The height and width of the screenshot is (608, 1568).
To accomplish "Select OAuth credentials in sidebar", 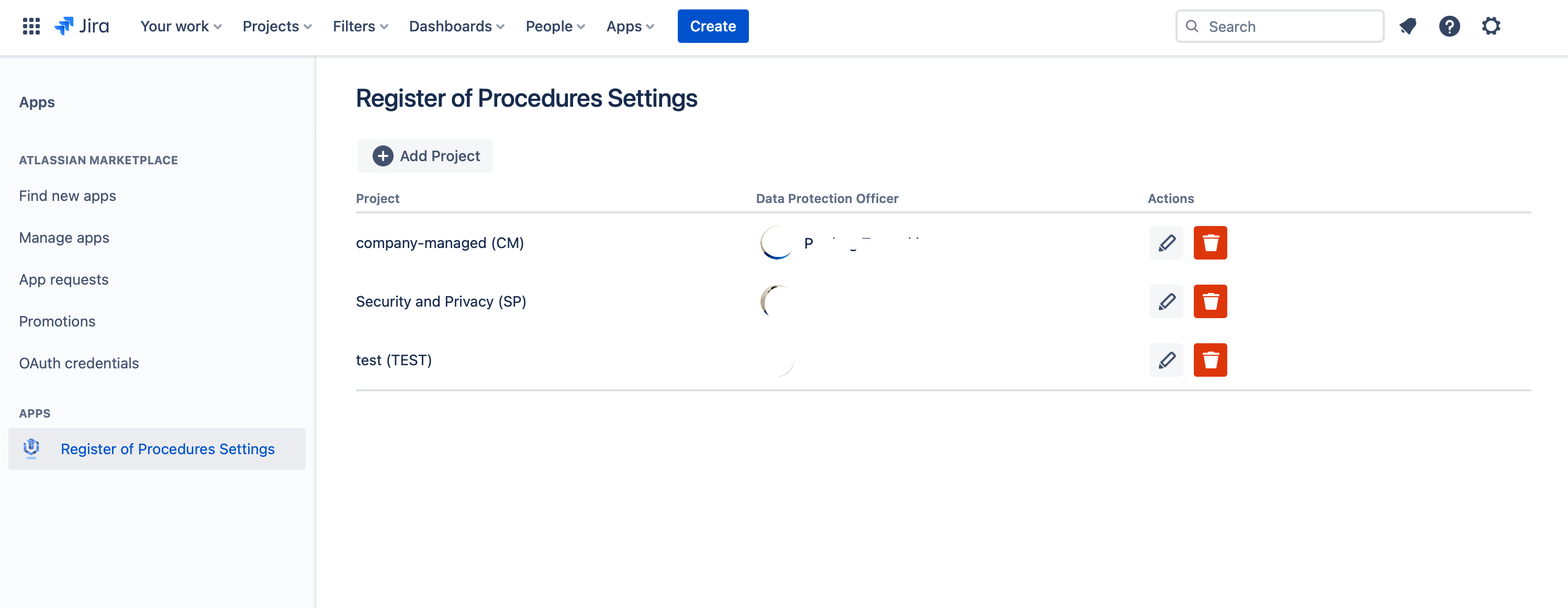I will [x=79, y=363].
